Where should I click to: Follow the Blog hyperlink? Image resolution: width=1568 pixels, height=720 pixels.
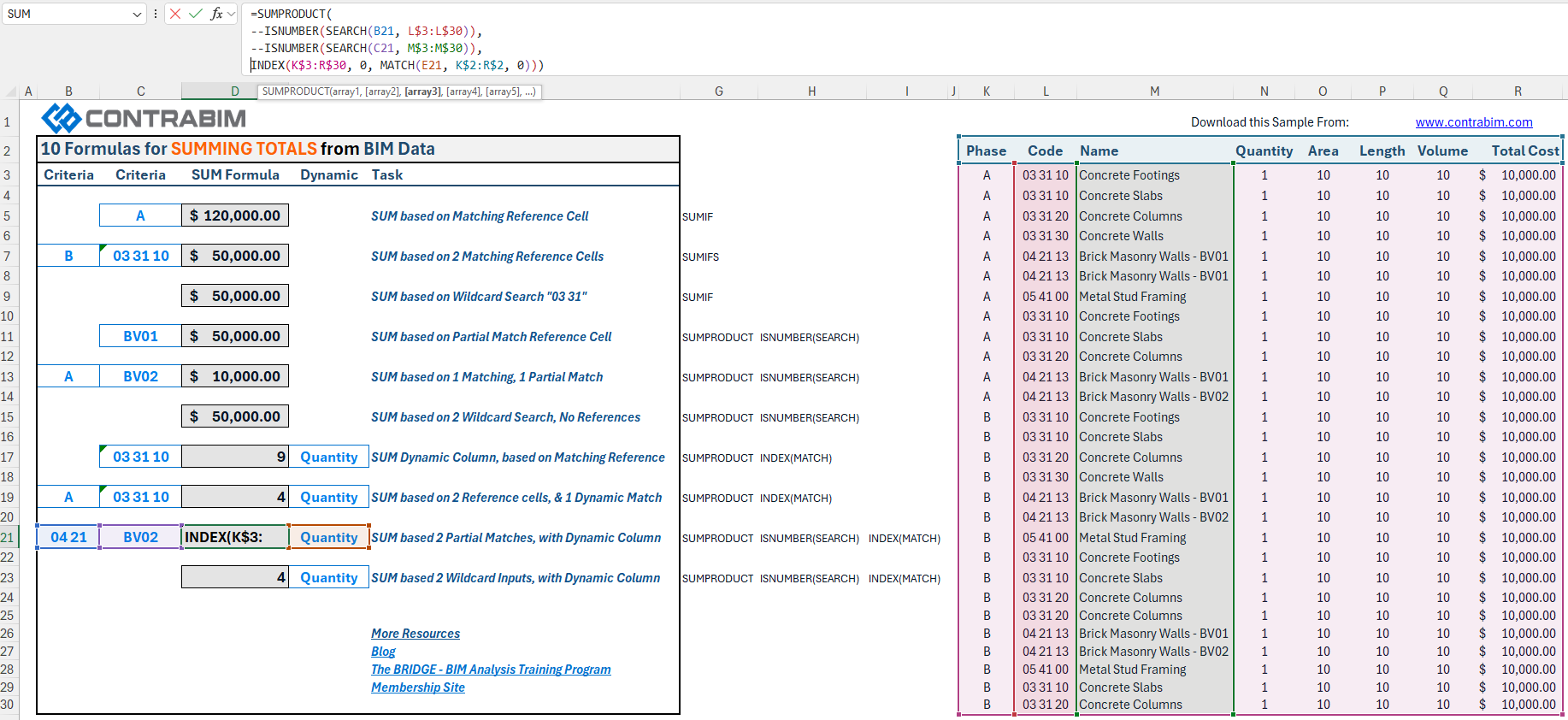pos(383,652)
